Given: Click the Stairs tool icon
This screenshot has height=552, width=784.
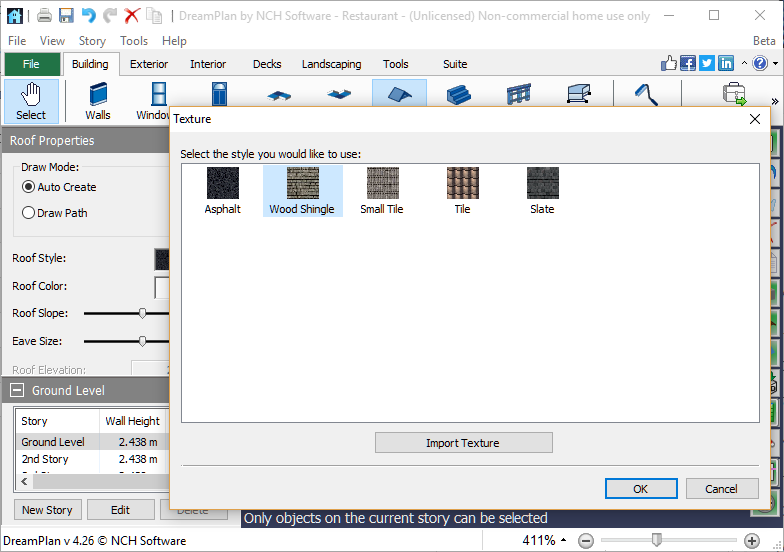Looking at the screenshot, I should pos(458,96).
